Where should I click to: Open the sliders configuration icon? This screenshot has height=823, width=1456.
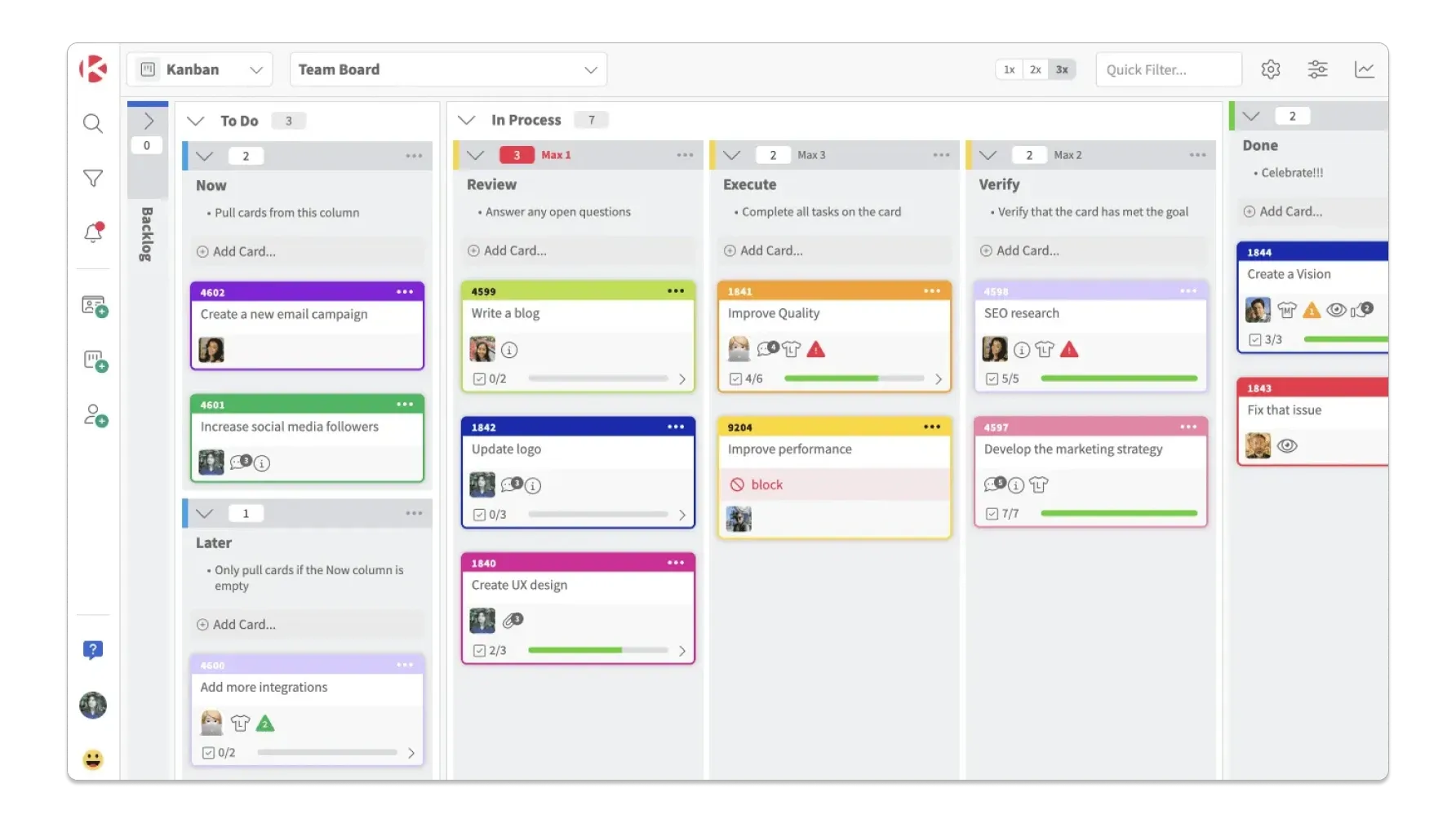click(x=1317, y=69)
